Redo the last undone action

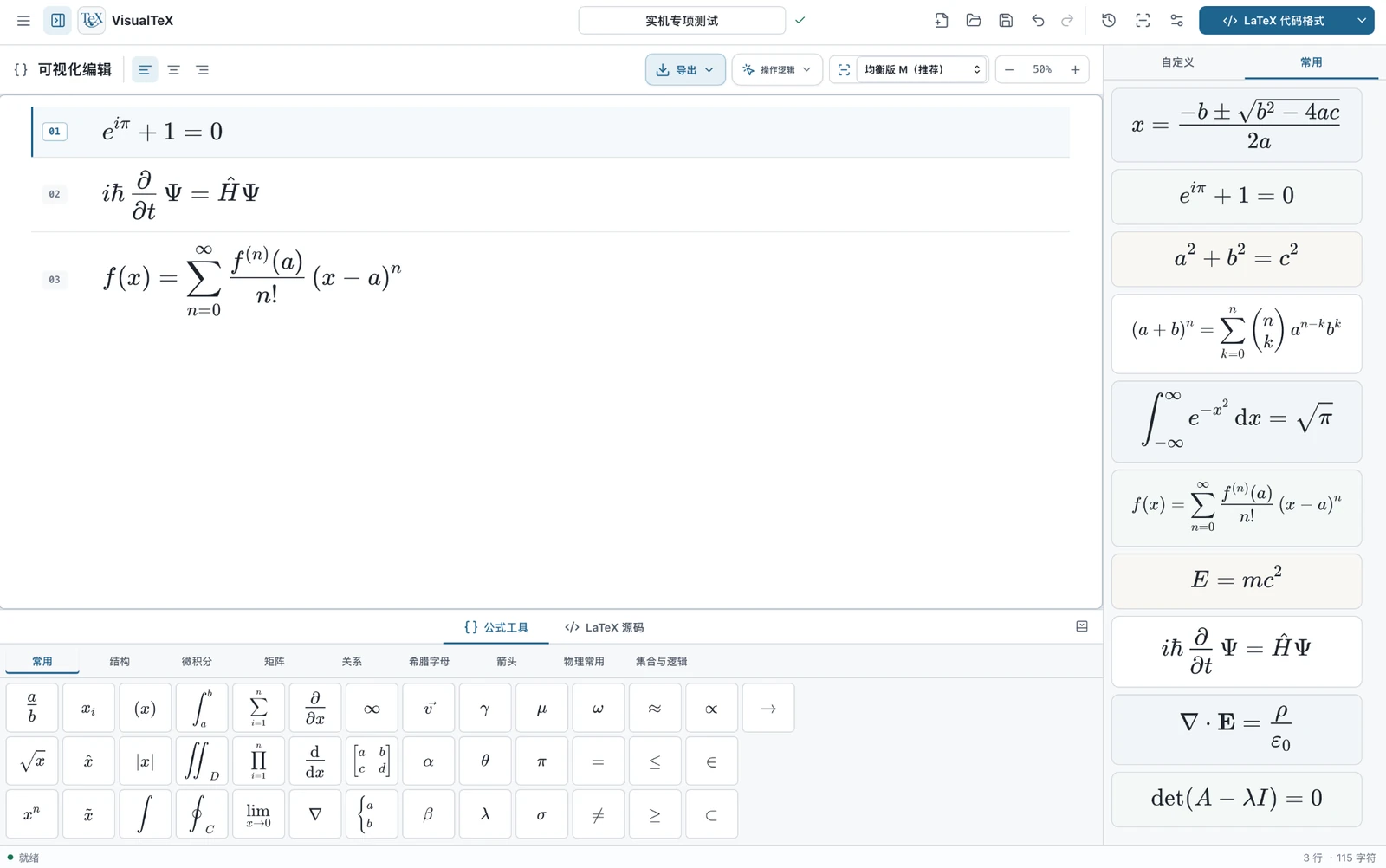tap(1067, 21)
